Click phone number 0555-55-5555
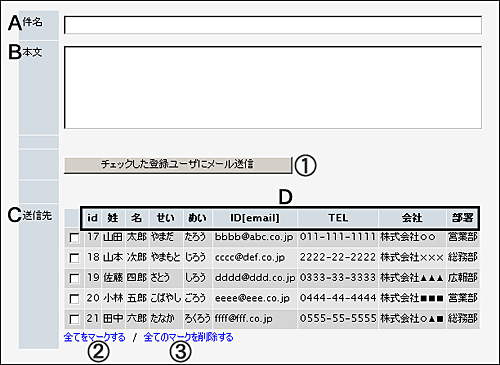This screenshot has height=365, width=500. click(x=338, y=318)
